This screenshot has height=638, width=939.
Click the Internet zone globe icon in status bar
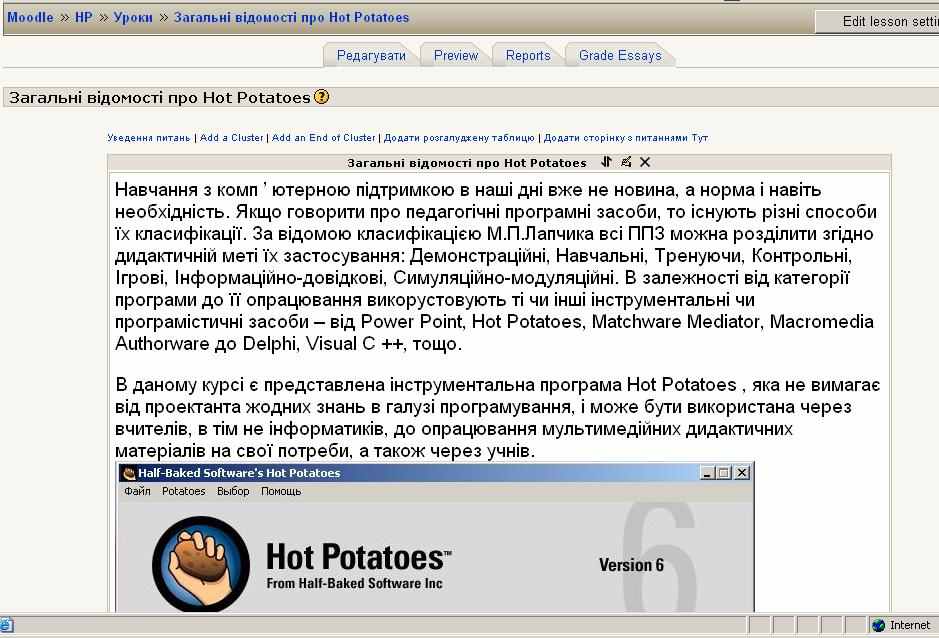[878, 625]
